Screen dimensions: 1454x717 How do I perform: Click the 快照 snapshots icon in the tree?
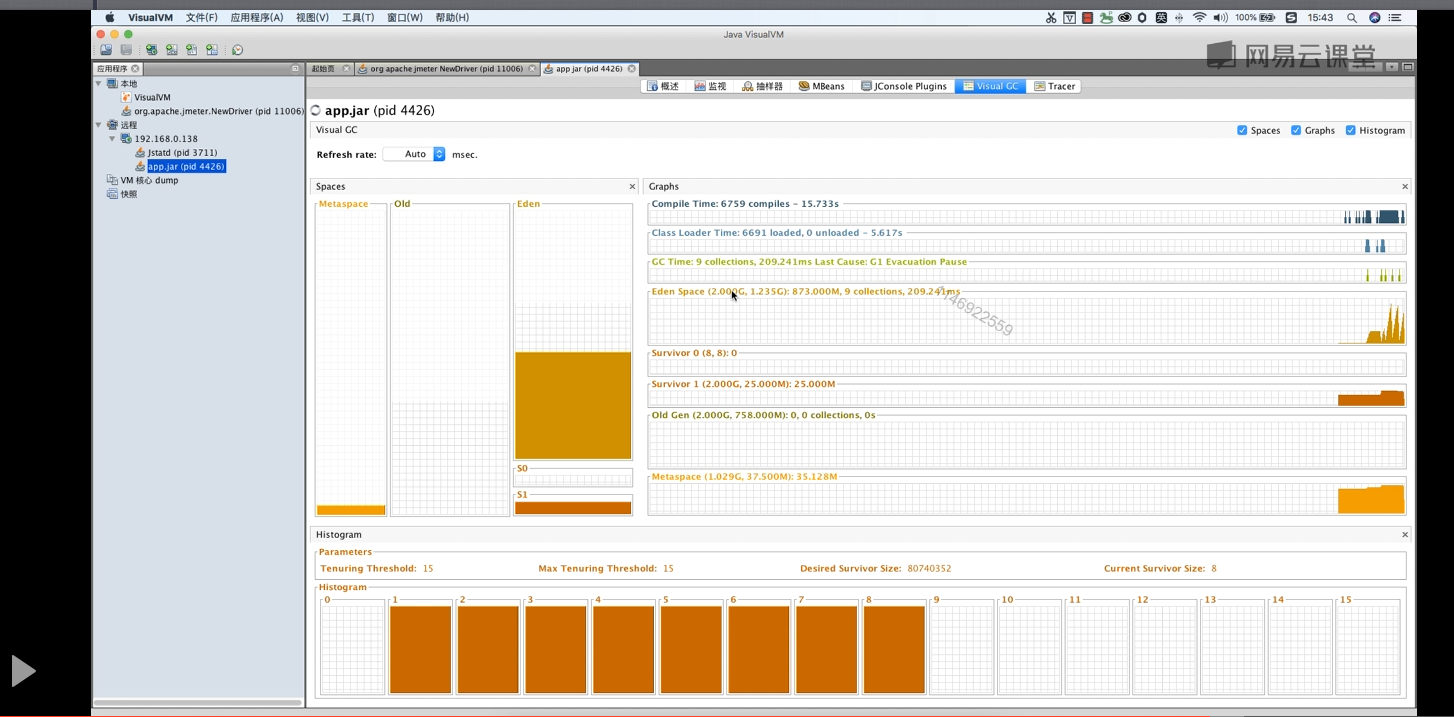pyautogui.click(x=112, y=194)
